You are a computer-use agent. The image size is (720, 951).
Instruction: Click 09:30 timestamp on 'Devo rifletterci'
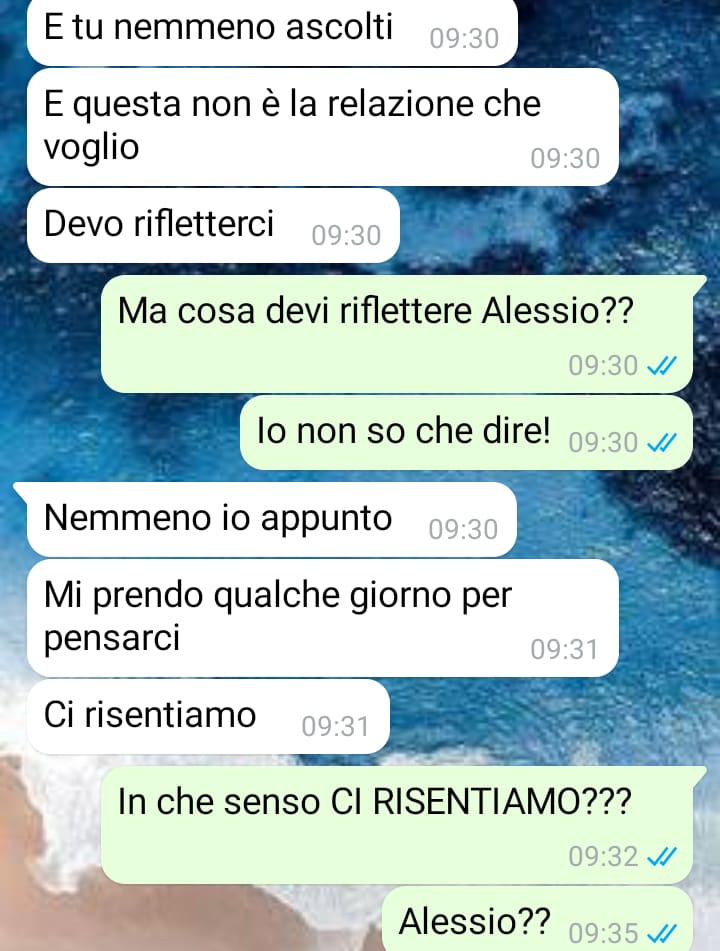click(346, 236)
